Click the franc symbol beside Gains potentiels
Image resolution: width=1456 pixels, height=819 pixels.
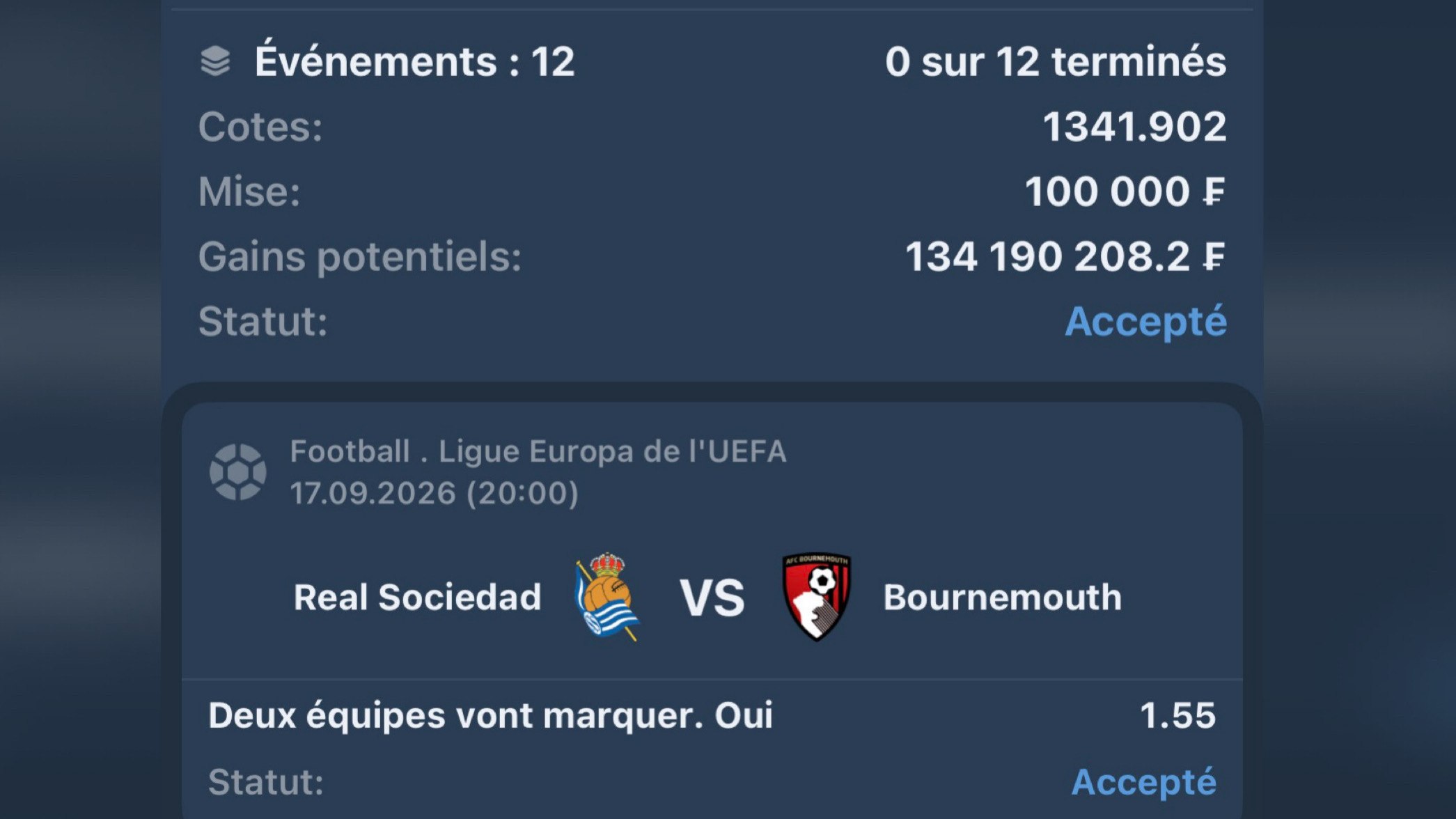pyautogui.click(x=1213, y=256)
